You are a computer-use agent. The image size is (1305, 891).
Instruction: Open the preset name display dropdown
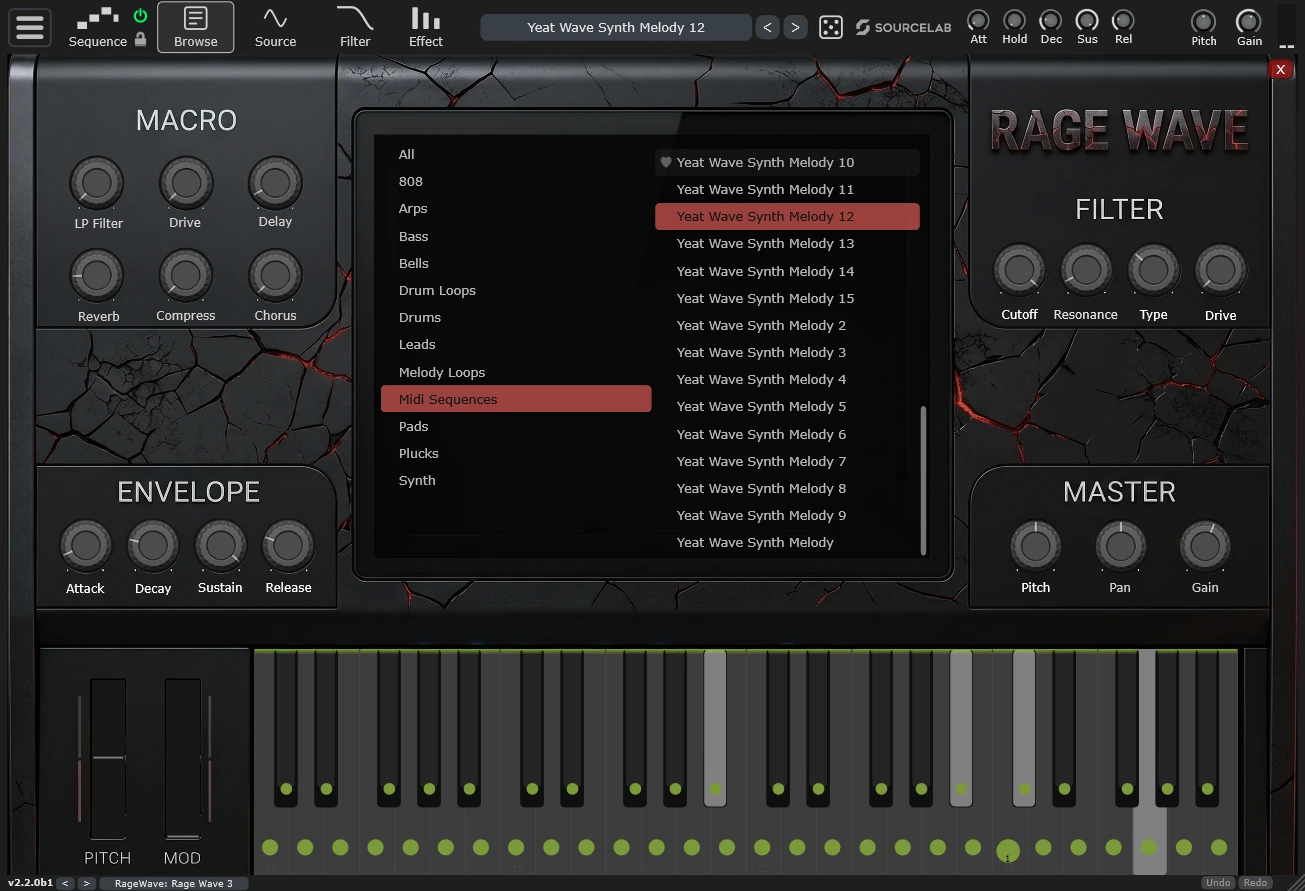(615, 27)
